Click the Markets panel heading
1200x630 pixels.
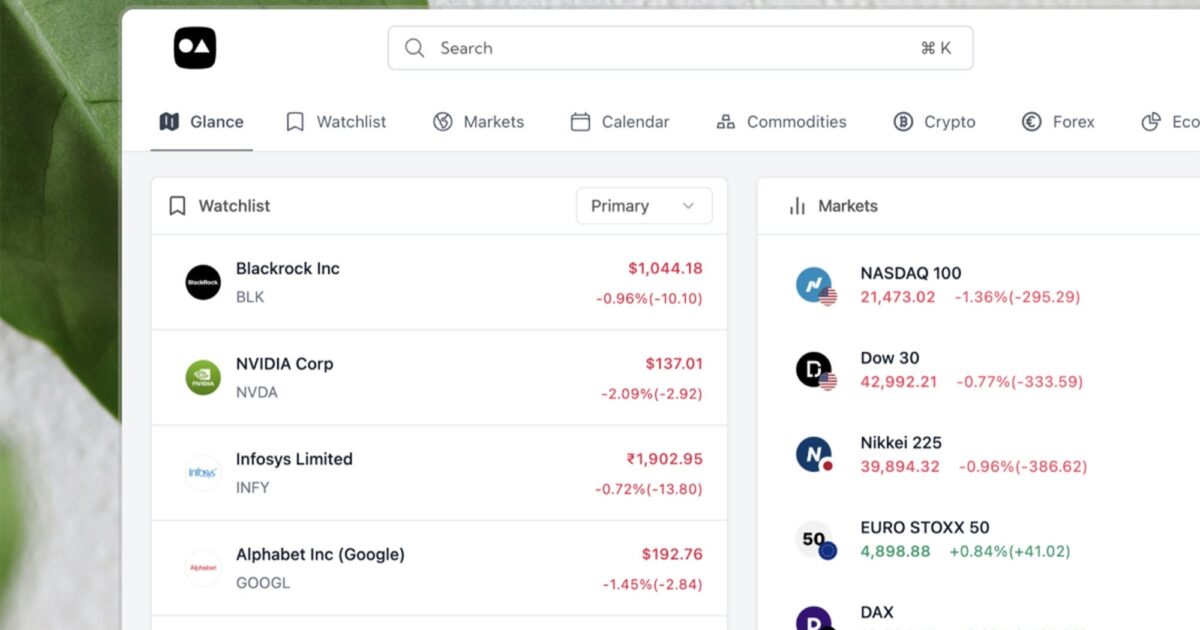(848, 206)
